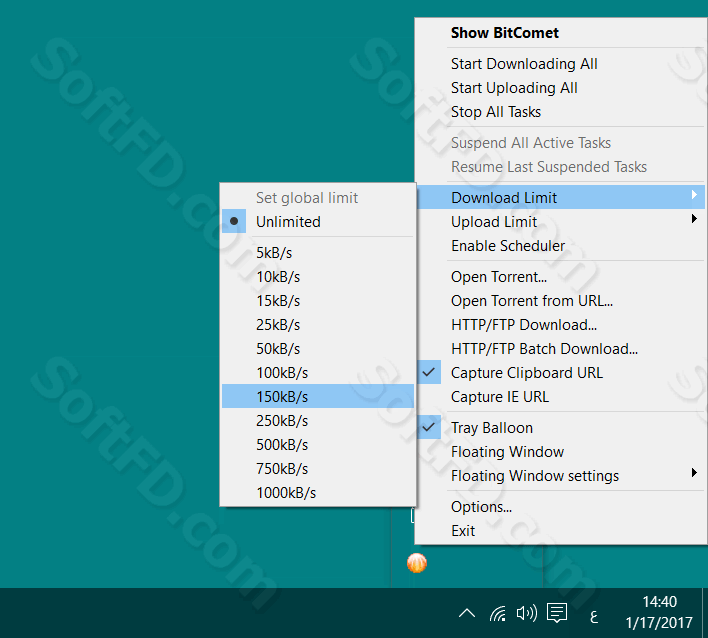The height and width of the screenshot is (638, 708).
Task: Set download limit to 100kB/s
Action: 318,373
